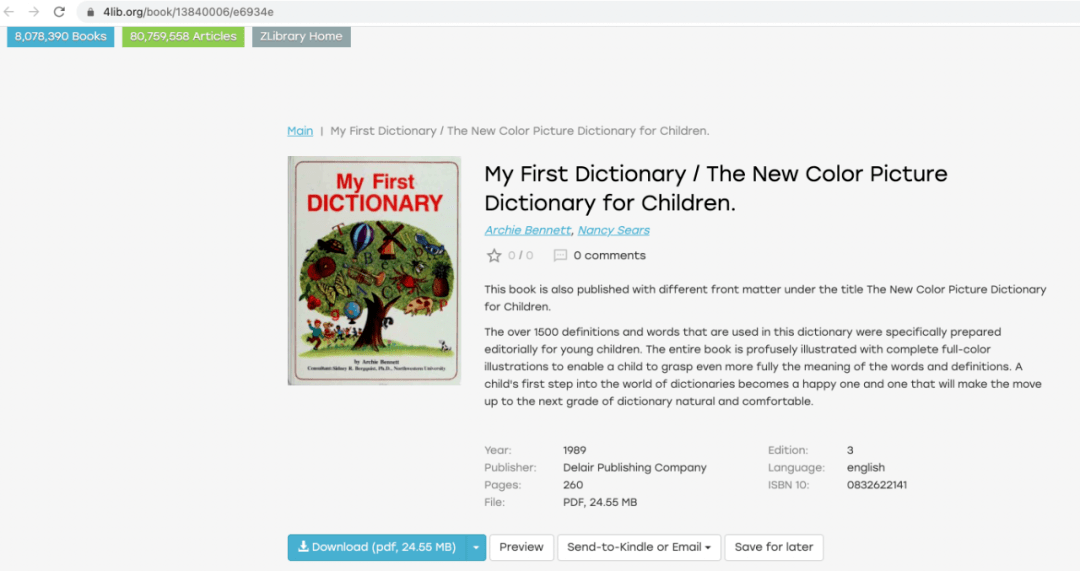Open the 80,759,558 Articles tab

(183, 37)
